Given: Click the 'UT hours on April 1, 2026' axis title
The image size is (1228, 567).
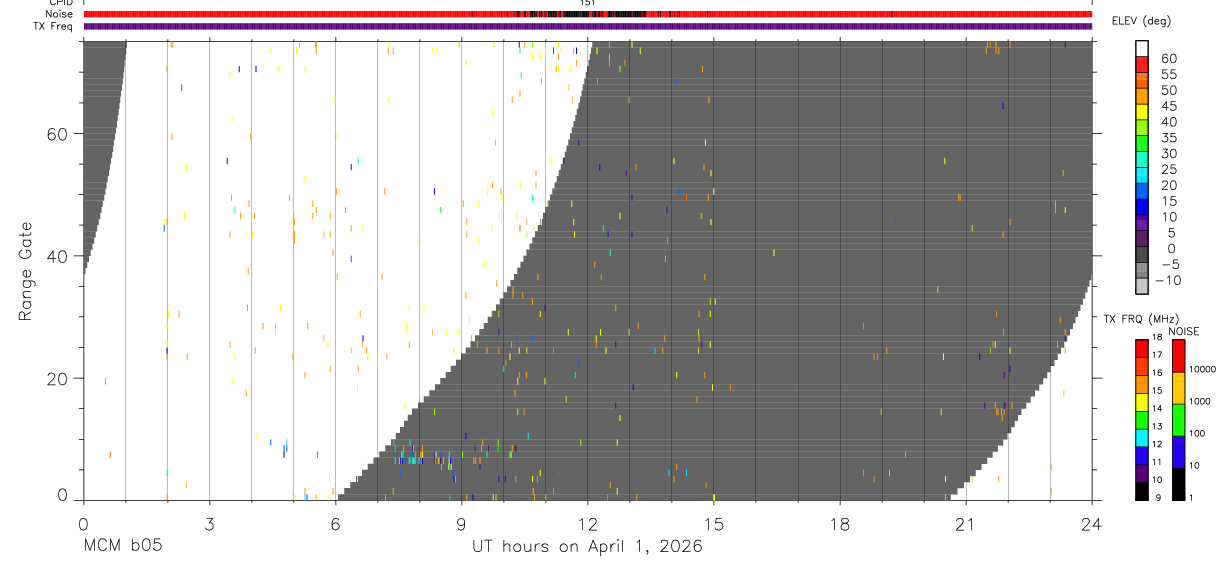Looking at the screenshot, I should 588,547.
